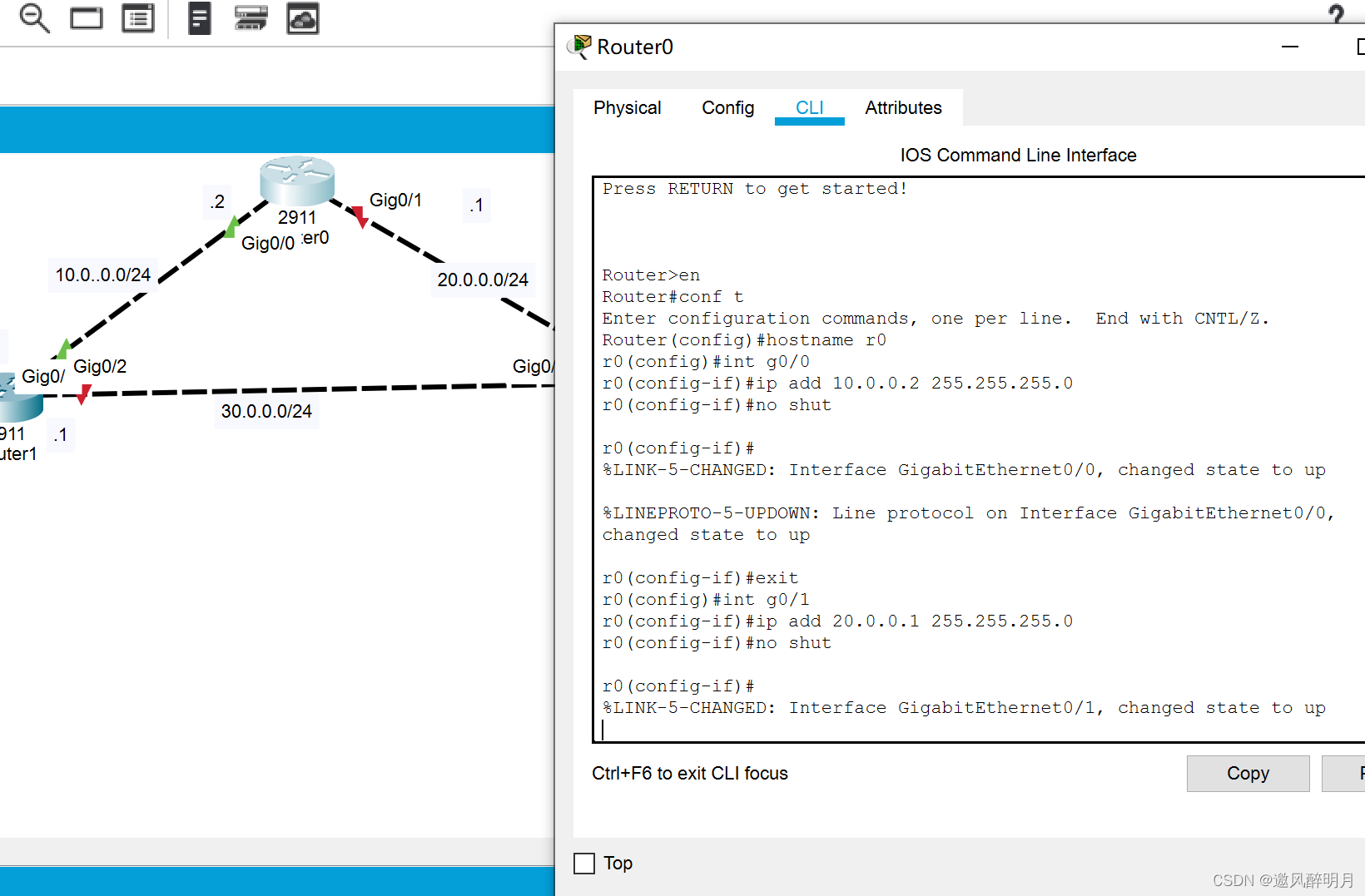Click the 'Router#conf t' line

(x=673, y=296)
